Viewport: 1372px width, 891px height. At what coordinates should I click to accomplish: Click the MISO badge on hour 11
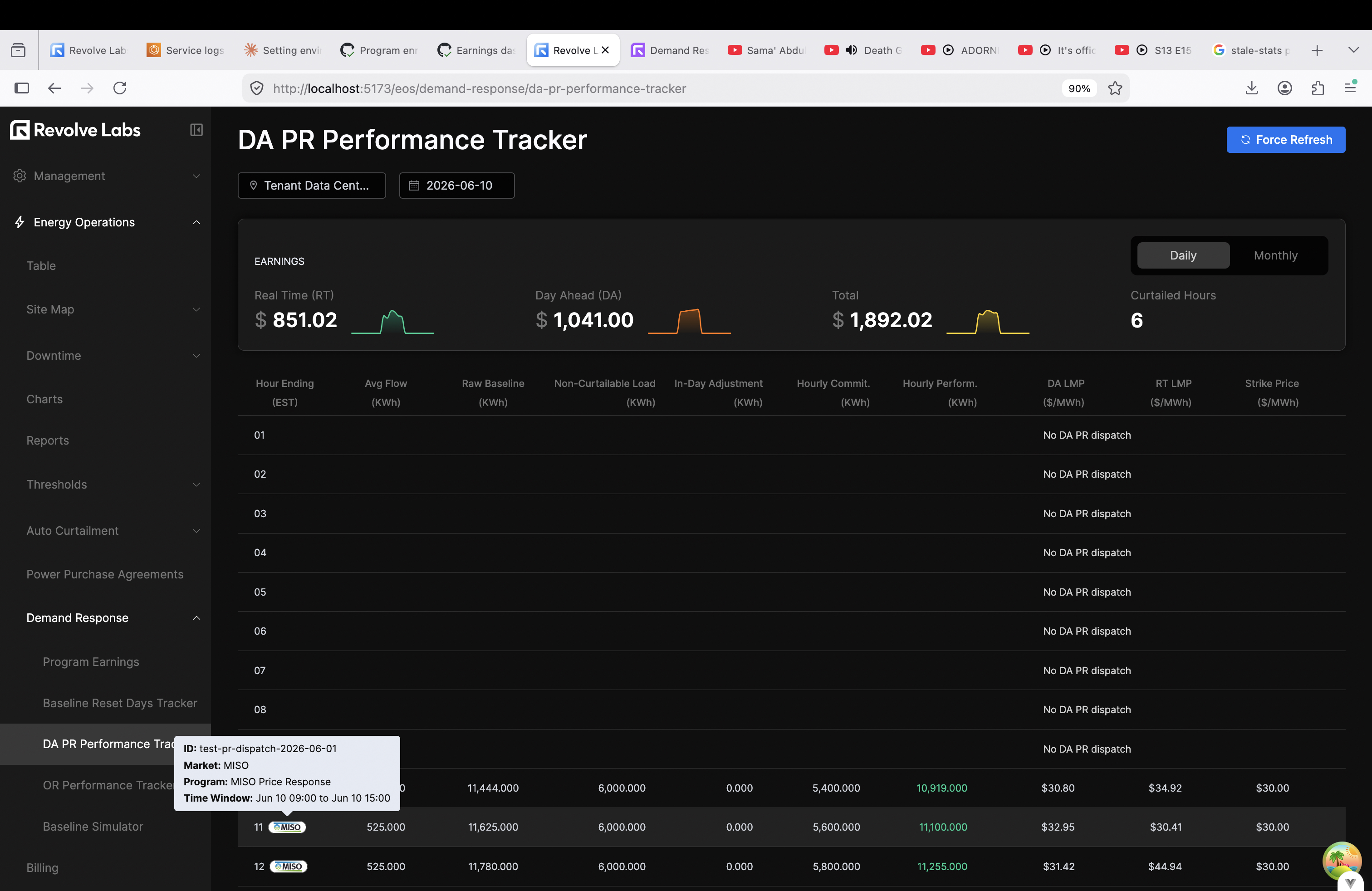coord(287,827)
